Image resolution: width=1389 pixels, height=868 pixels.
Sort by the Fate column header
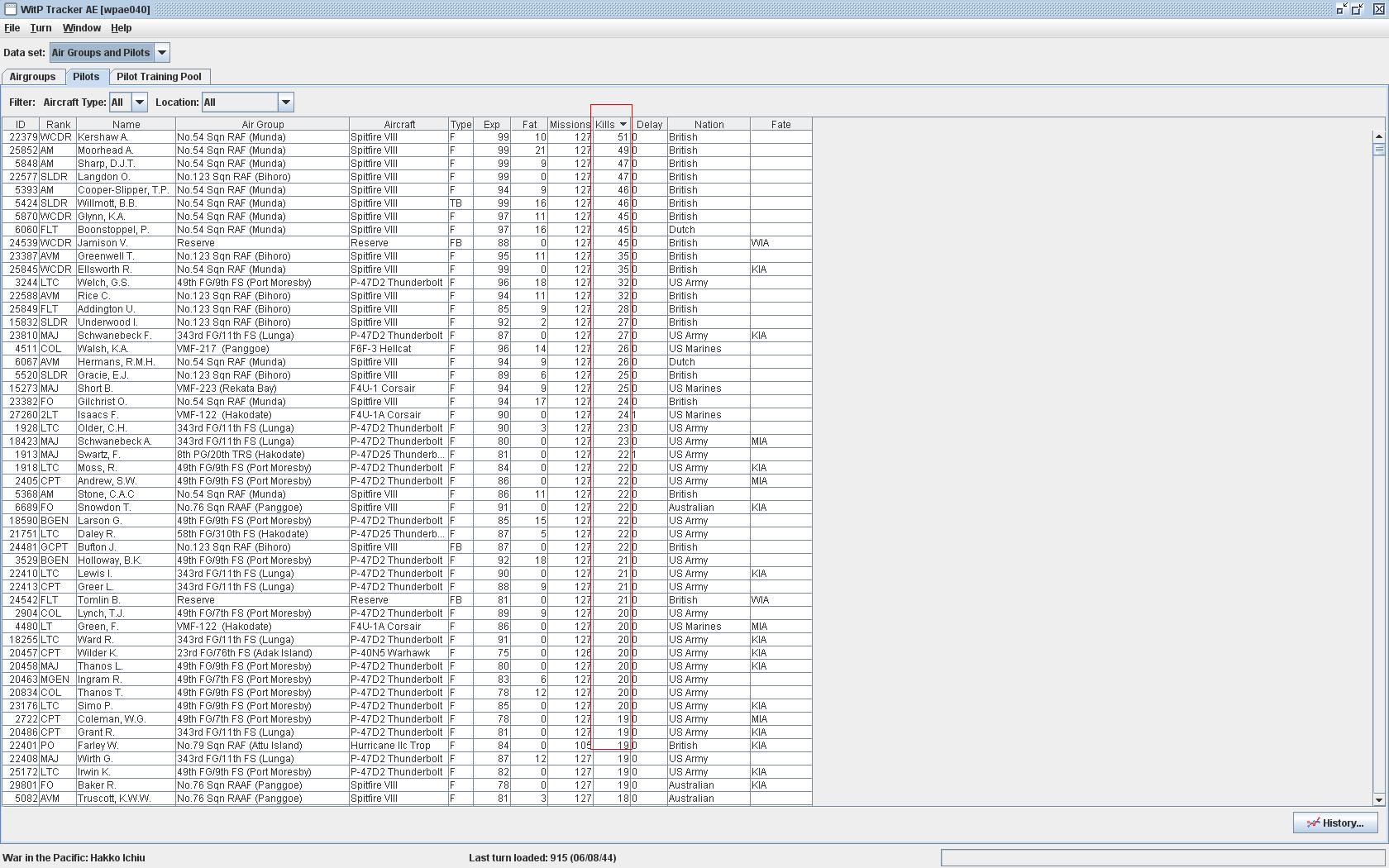[x=780, y=125]
